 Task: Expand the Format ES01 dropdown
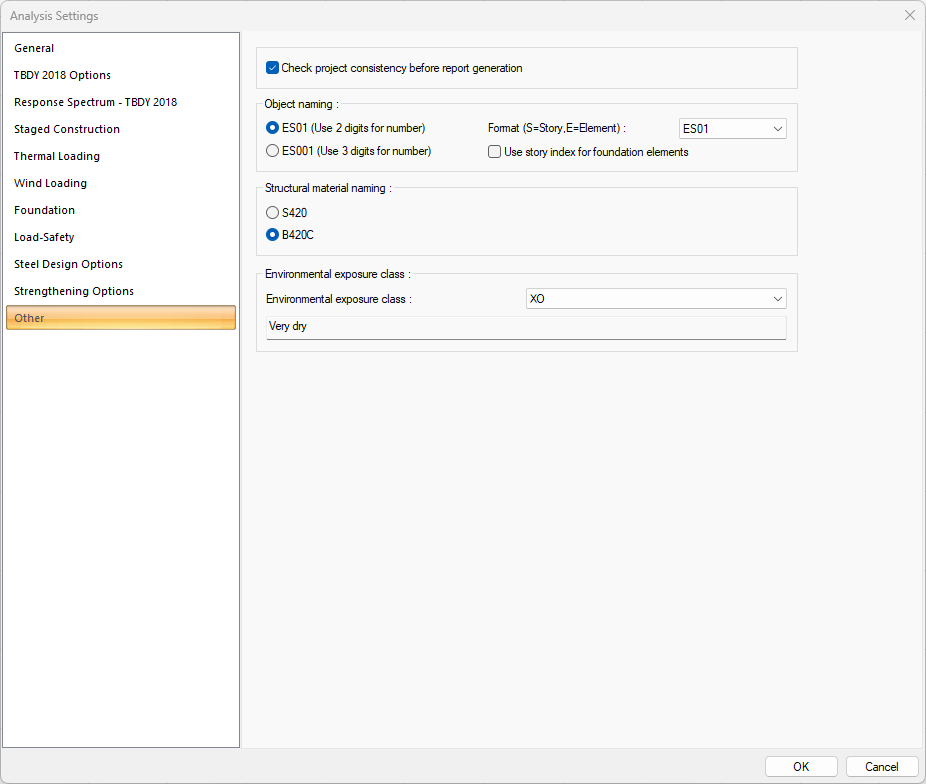pyautogui.click(x=732, y=128)
